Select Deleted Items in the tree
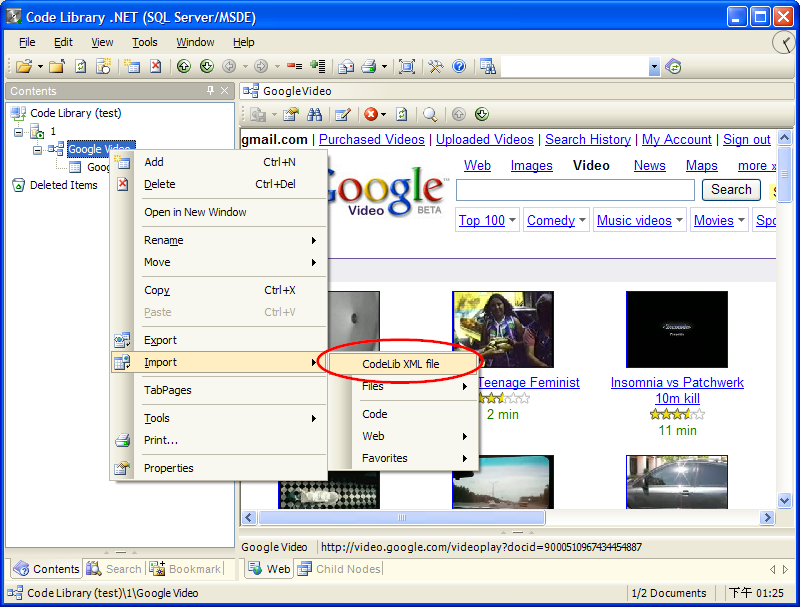 (63, 185)
